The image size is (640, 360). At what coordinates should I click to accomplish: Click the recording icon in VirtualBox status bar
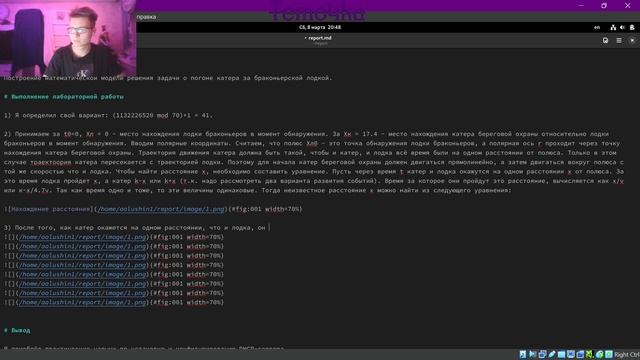click(x=580, y=354)
